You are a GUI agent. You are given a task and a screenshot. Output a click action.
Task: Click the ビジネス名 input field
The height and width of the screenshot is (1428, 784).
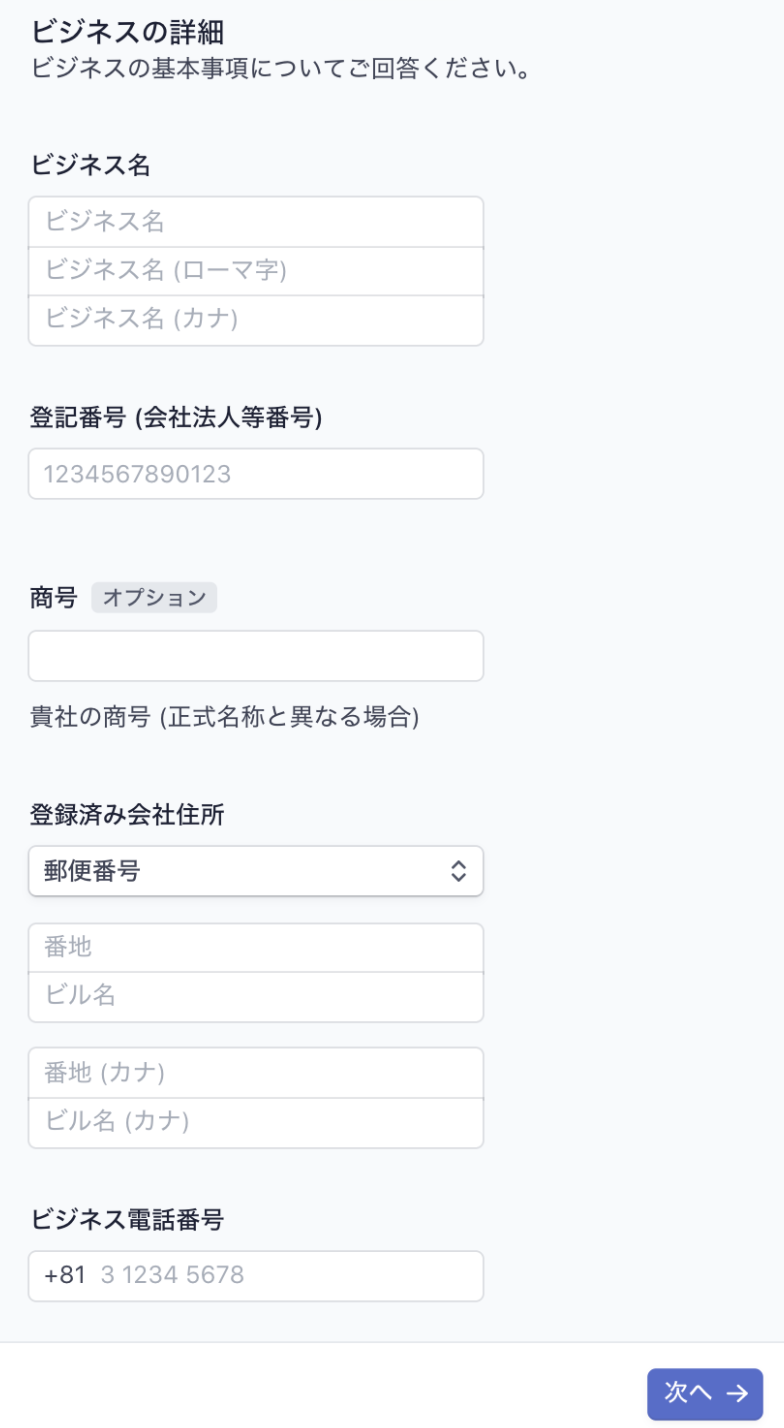pos(256,222)
